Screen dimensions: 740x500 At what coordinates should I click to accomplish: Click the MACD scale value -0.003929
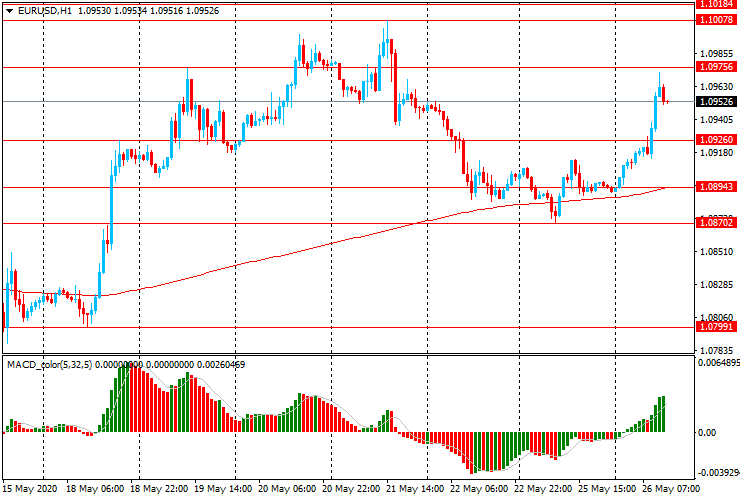(x=719, y=473)
